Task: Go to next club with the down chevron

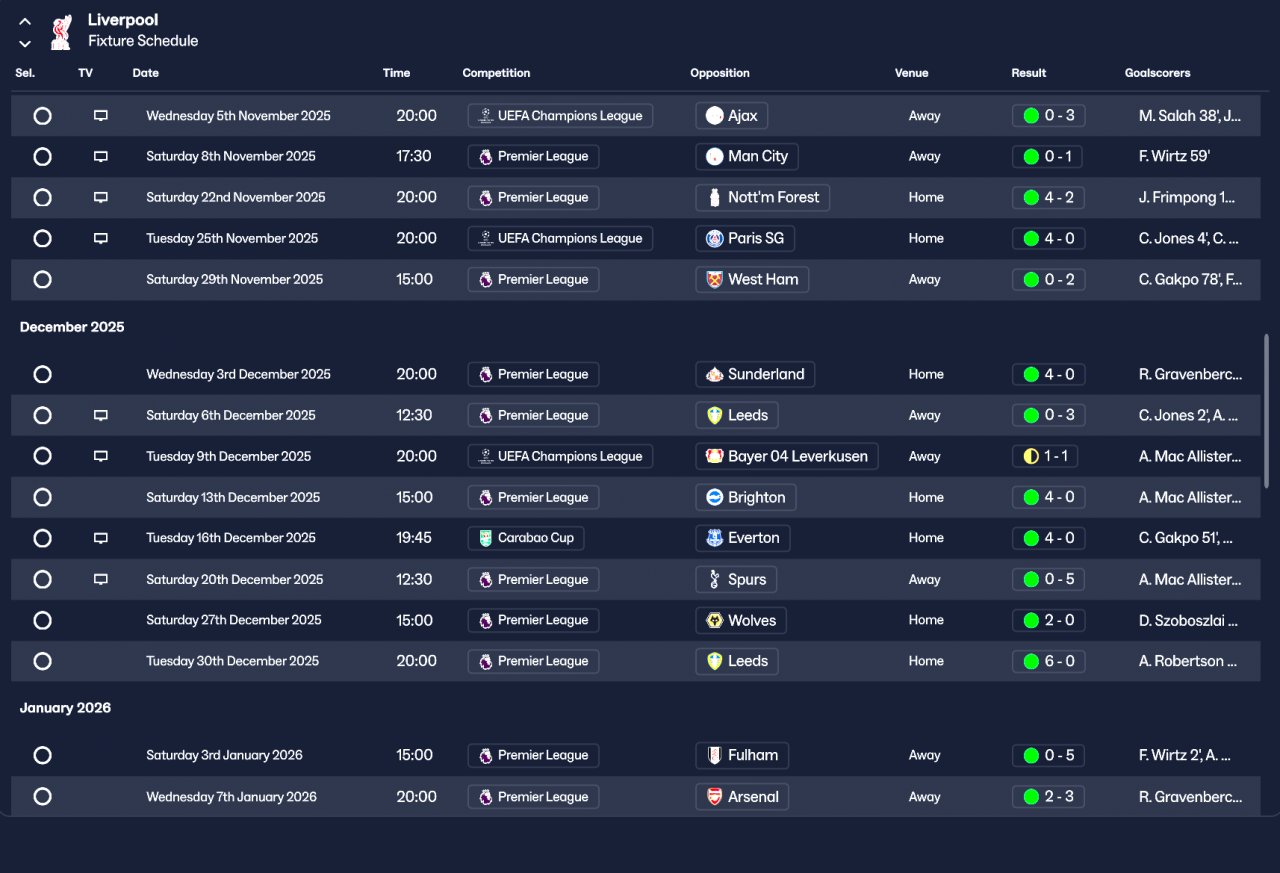Action: coord(25,43)
